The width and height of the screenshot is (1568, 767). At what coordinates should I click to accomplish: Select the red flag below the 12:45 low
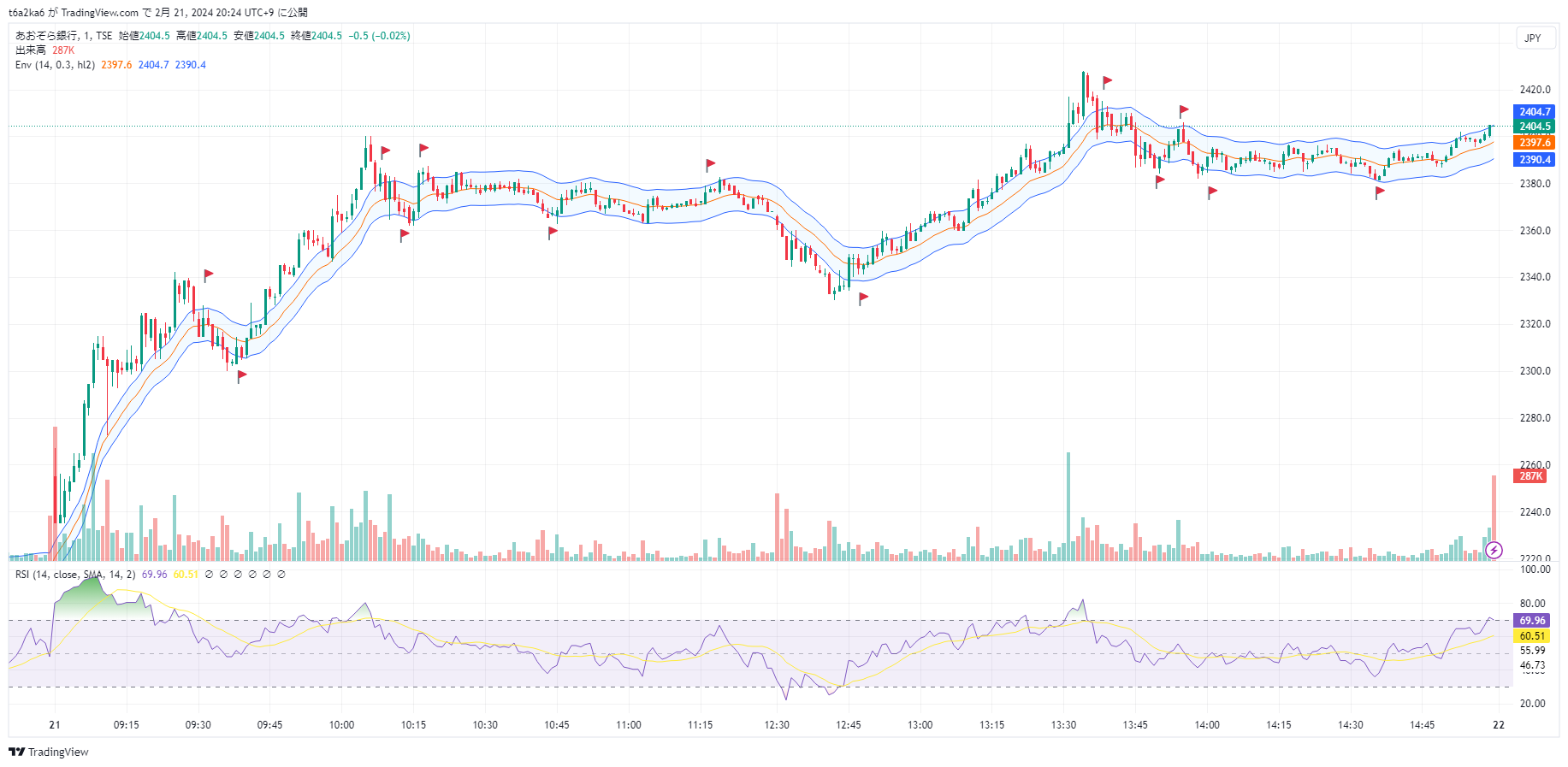coord(863,298)
